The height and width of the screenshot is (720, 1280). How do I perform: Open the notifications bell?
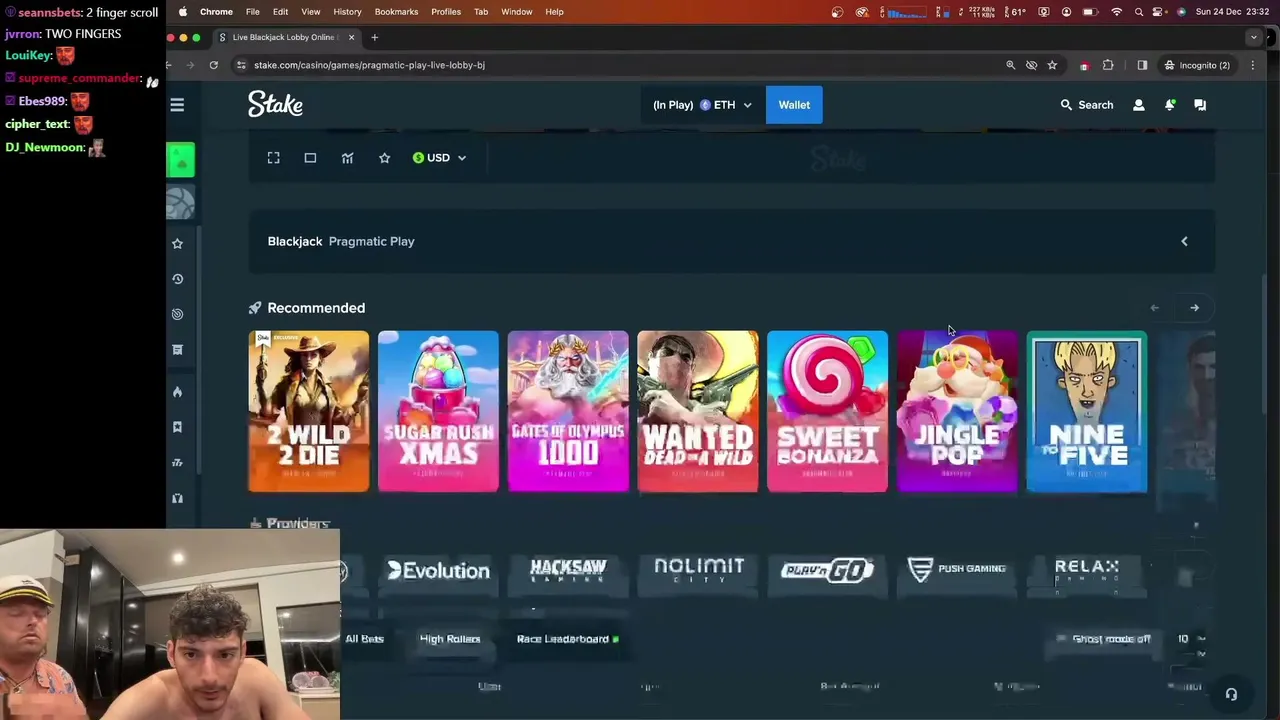(x=1169, y=105)
